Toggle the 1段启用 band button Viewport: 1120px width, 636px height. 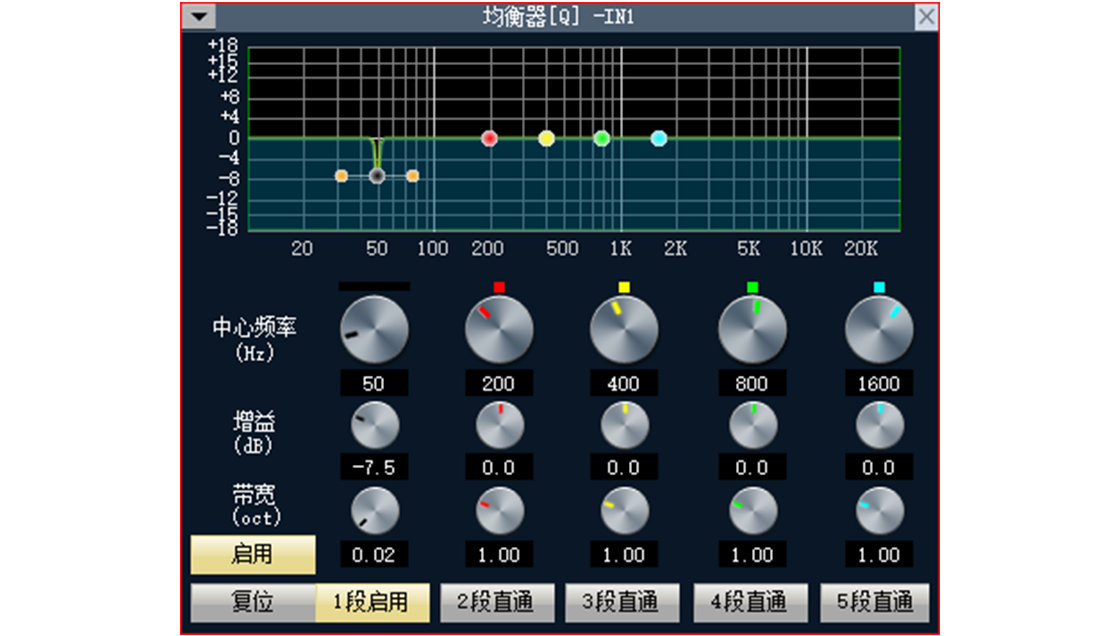(372, 603)
